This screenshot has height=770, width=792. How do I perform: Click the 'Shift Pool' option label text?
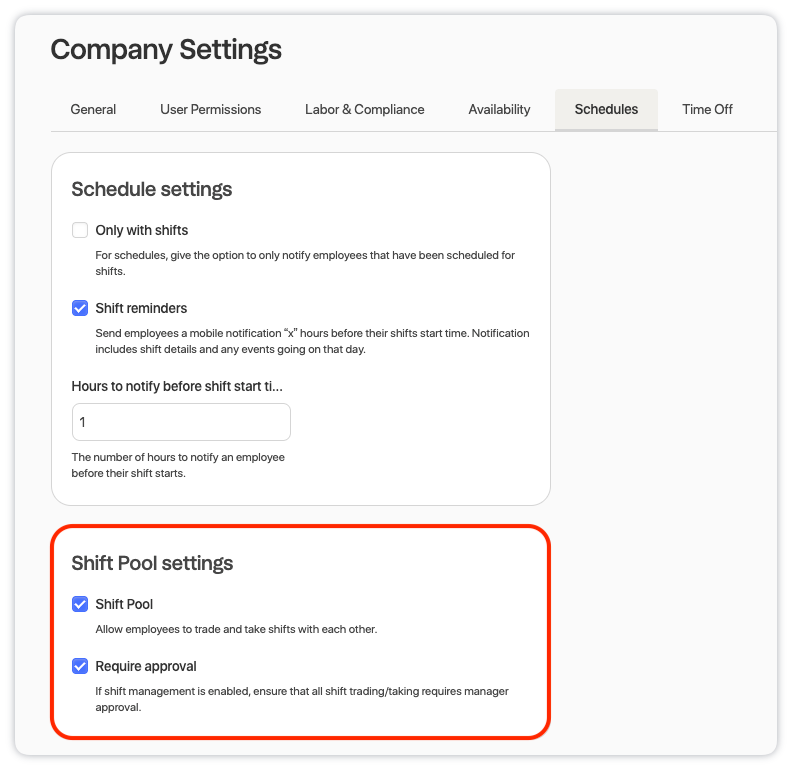[124, 604]
